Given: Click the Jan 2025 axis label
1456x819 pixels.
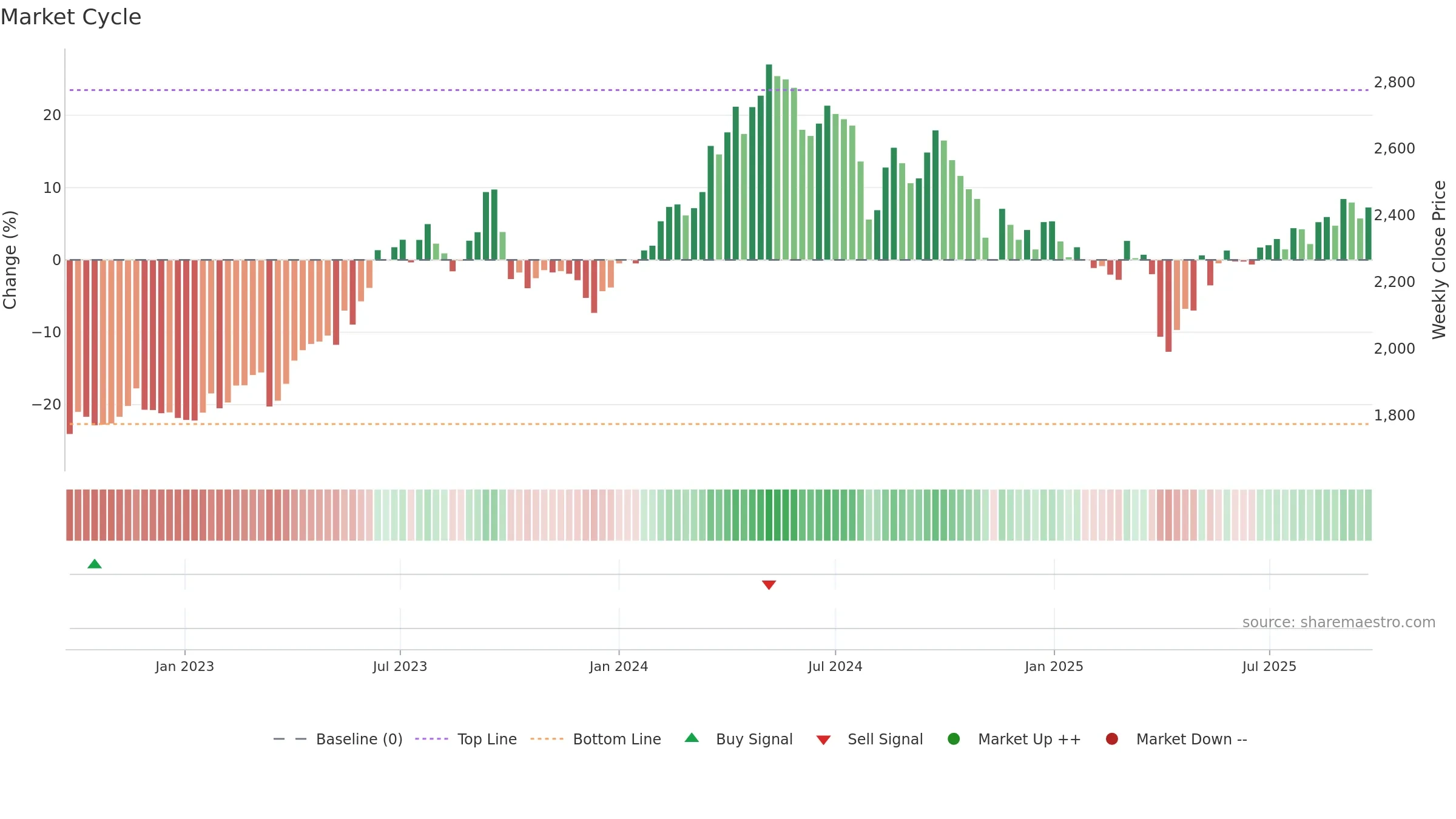Looking at the screenshot, I should [x=1054, y=667].
